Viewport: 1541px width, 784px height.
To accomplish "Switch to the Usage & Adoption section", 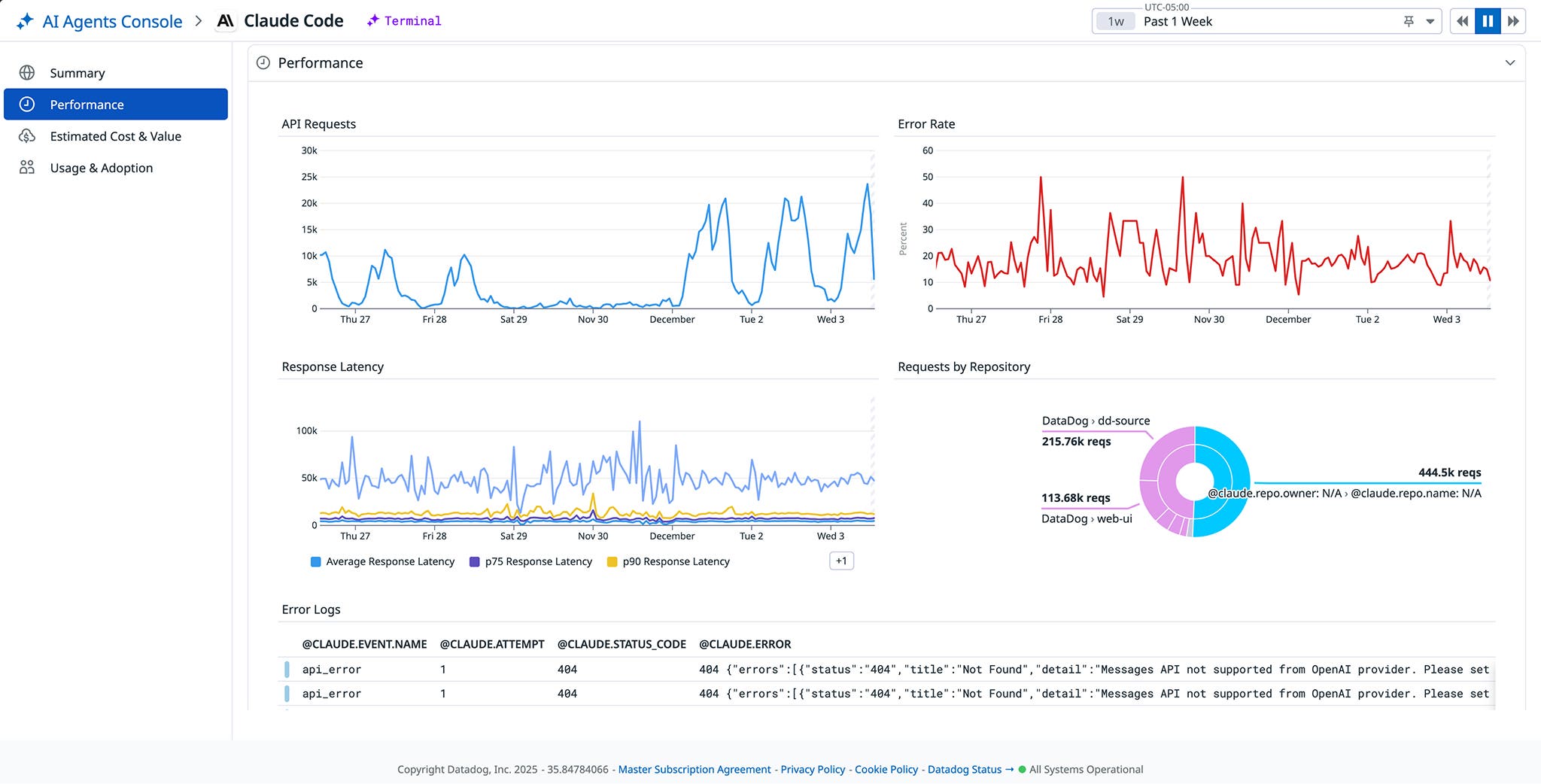I will [x=101, y=167].
